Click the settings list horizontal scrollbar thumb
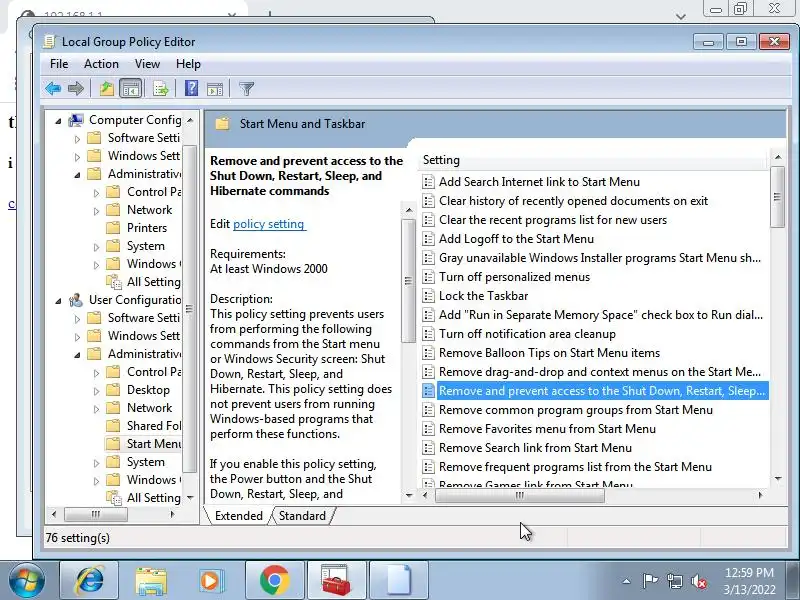Screen dimensions: 800x600 tap(519, 495)
